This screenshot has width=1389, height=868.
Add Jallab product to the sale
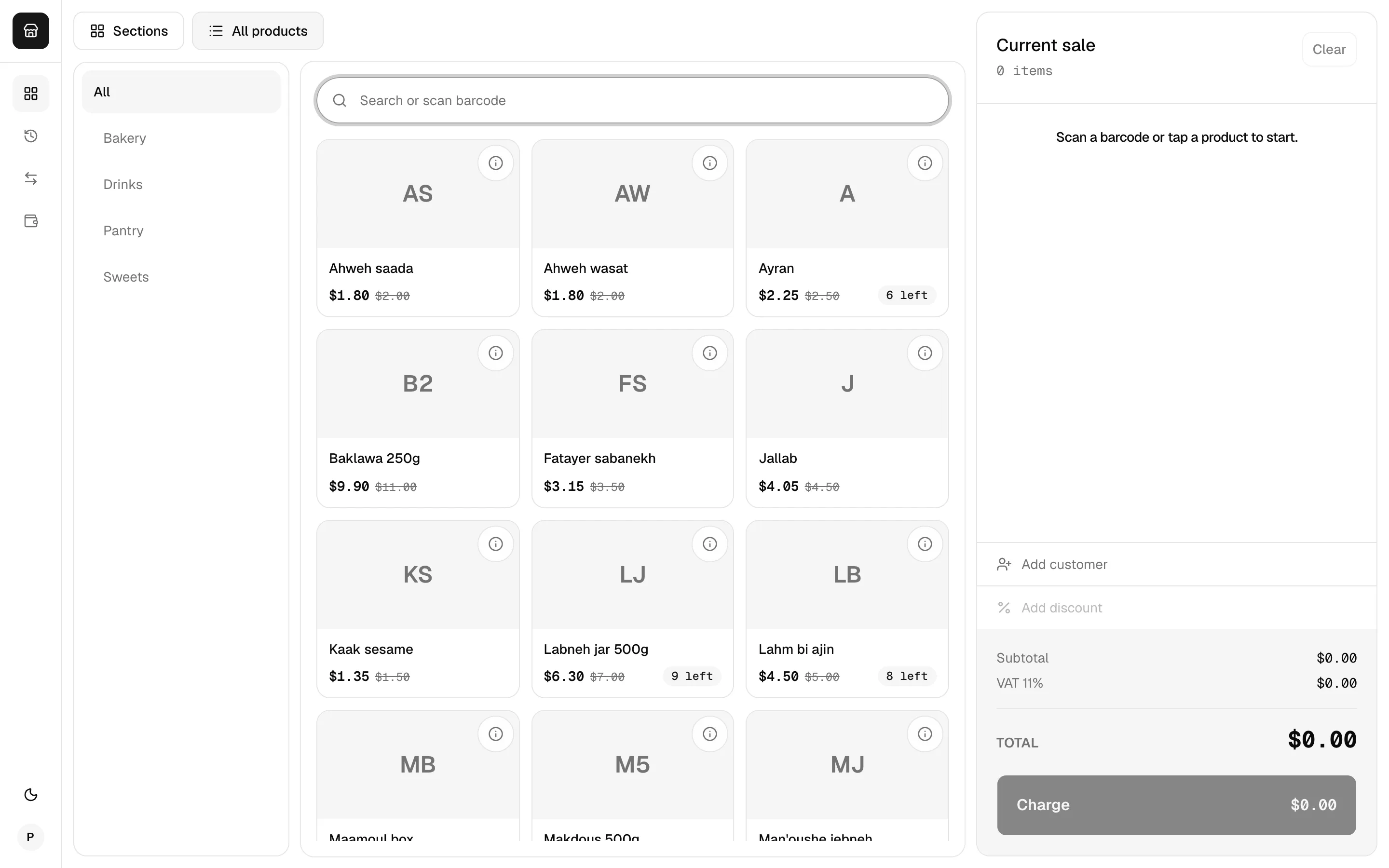pos(847,419)
